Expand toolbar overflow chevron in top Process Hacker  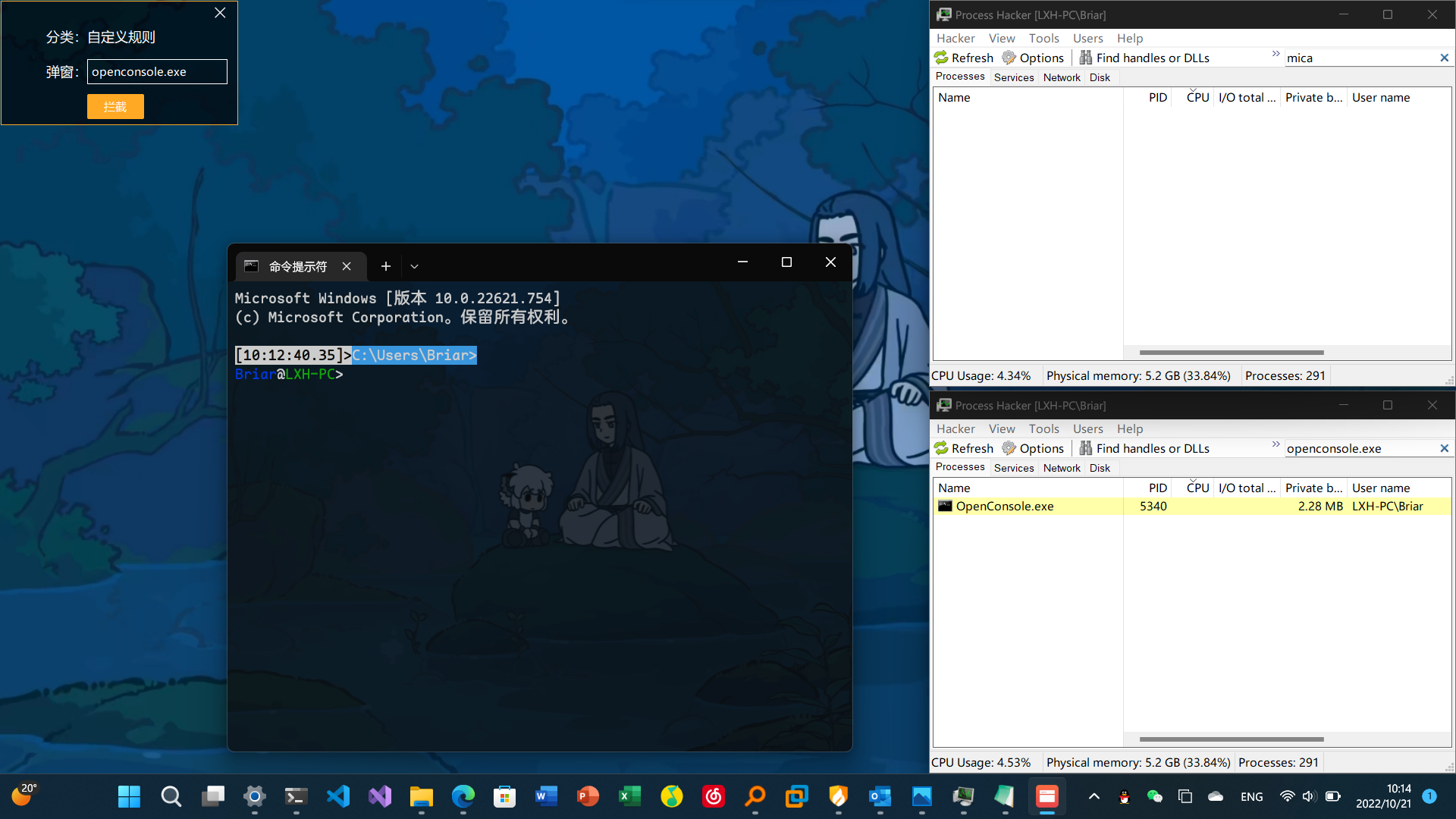(x=1276, y=54)
